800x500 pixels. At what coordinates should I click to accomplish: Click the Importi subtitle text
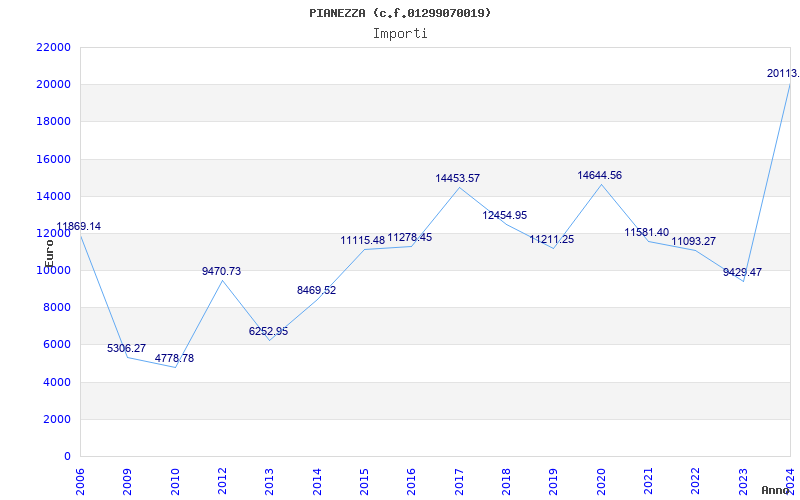point(400,33)
